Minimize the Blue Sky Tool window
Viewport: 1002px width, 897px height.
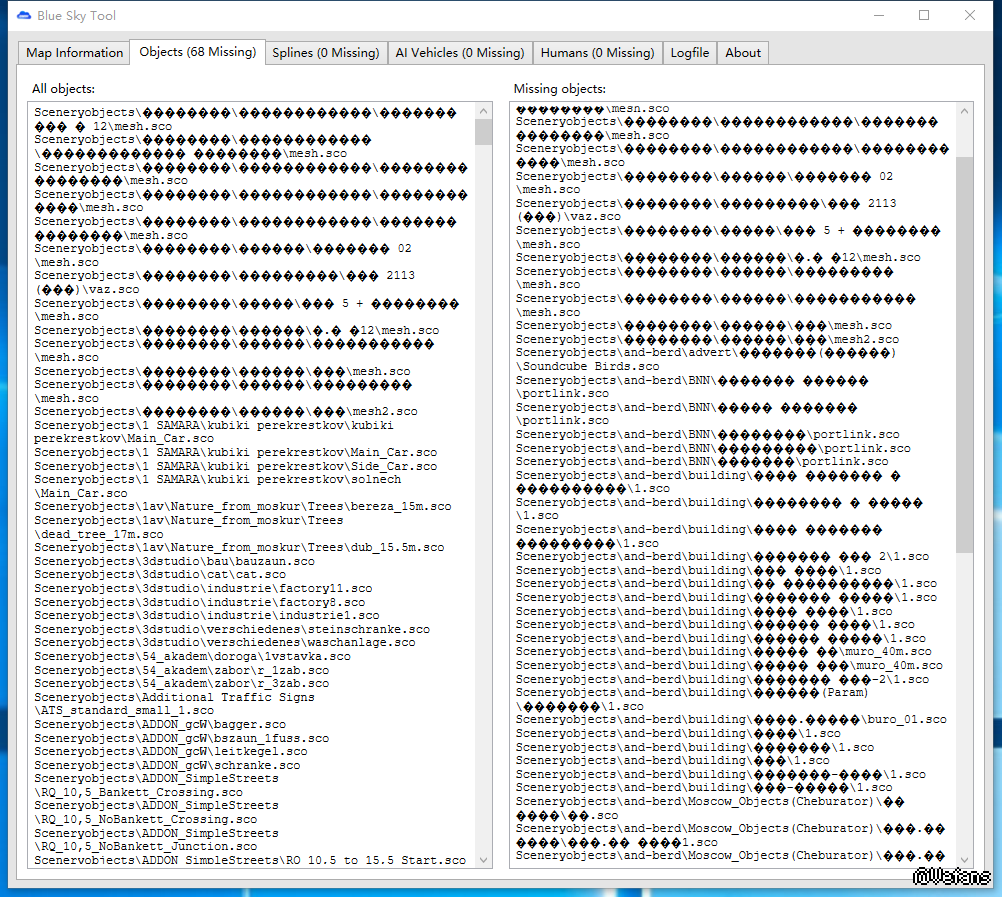pos(879,15)
